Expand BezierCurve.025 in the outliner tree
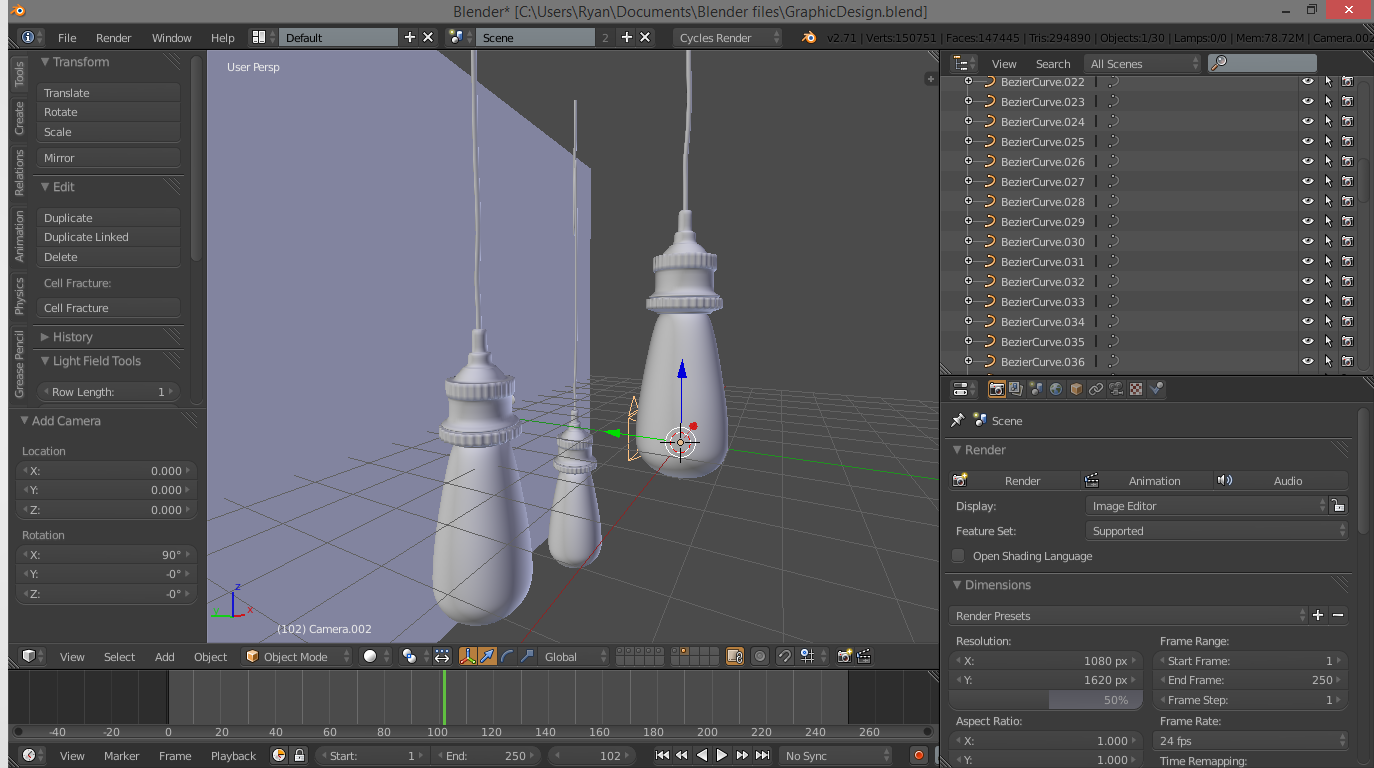The image size is (1374, 768). (x=968, y=142)
